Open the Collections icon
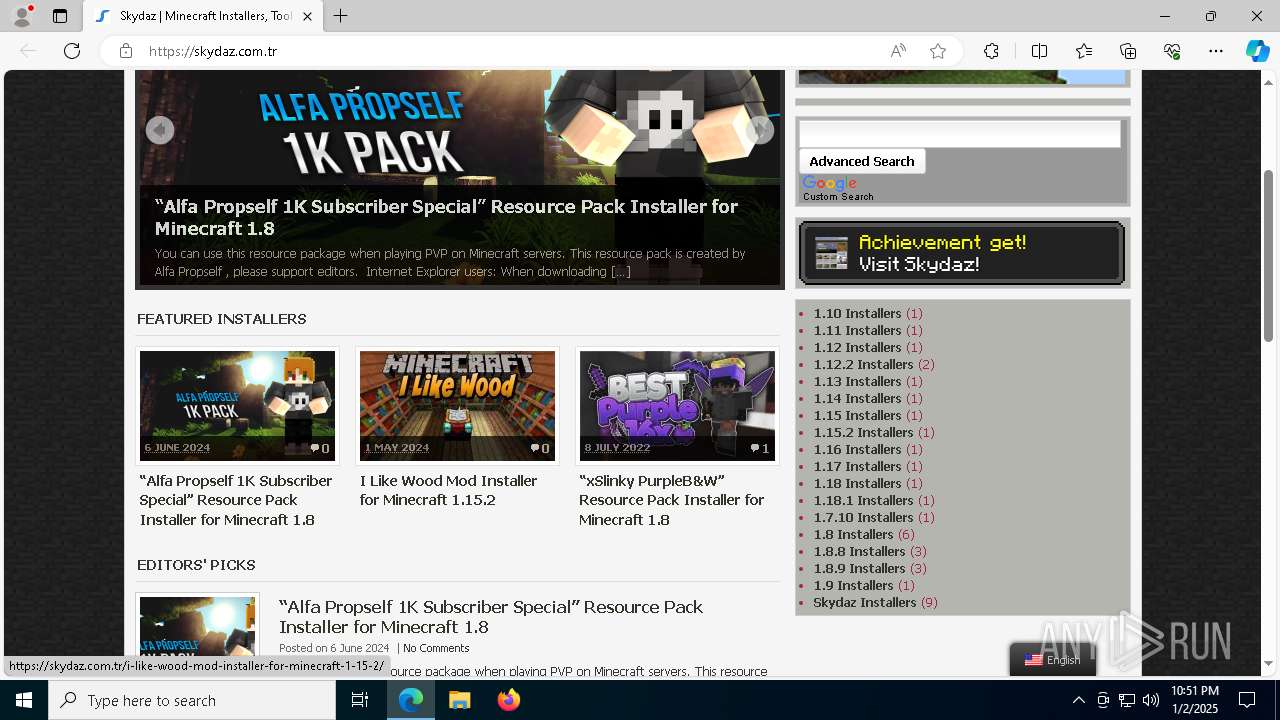 [1128, 51]
